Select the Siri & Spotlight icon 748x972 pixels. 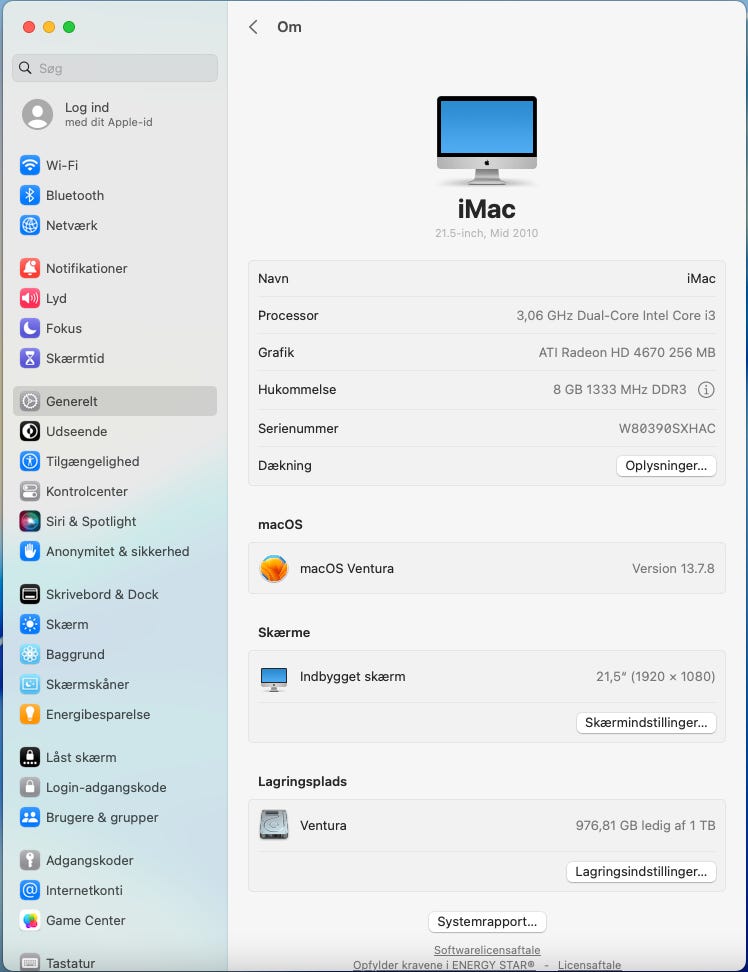click(30, 521)
